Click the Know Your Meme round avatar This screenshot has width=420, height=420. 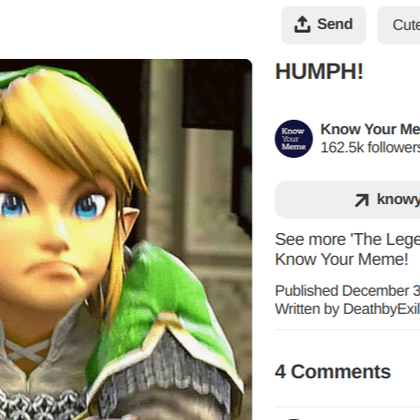(294, 139)
